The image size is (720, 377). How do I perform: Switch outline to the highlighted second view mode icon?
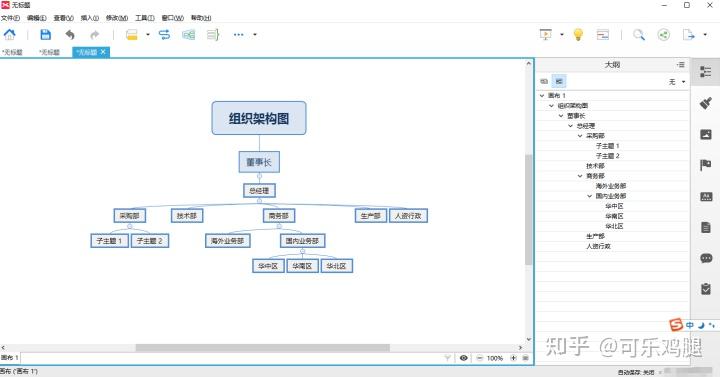tap(559, 81)
